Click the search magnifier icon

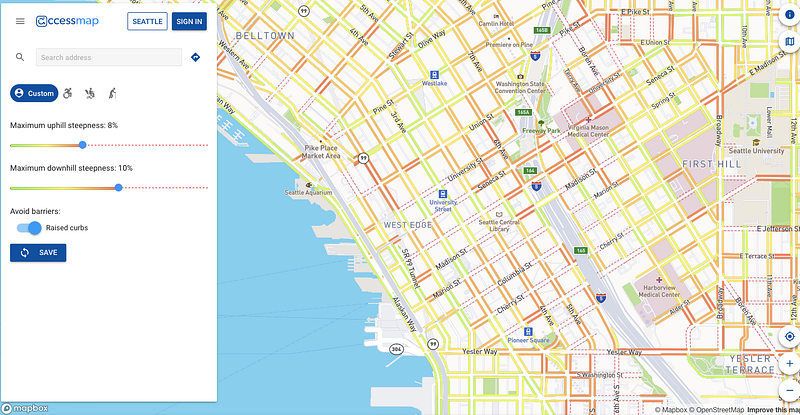pyautogui.click(x=20, y=57)
